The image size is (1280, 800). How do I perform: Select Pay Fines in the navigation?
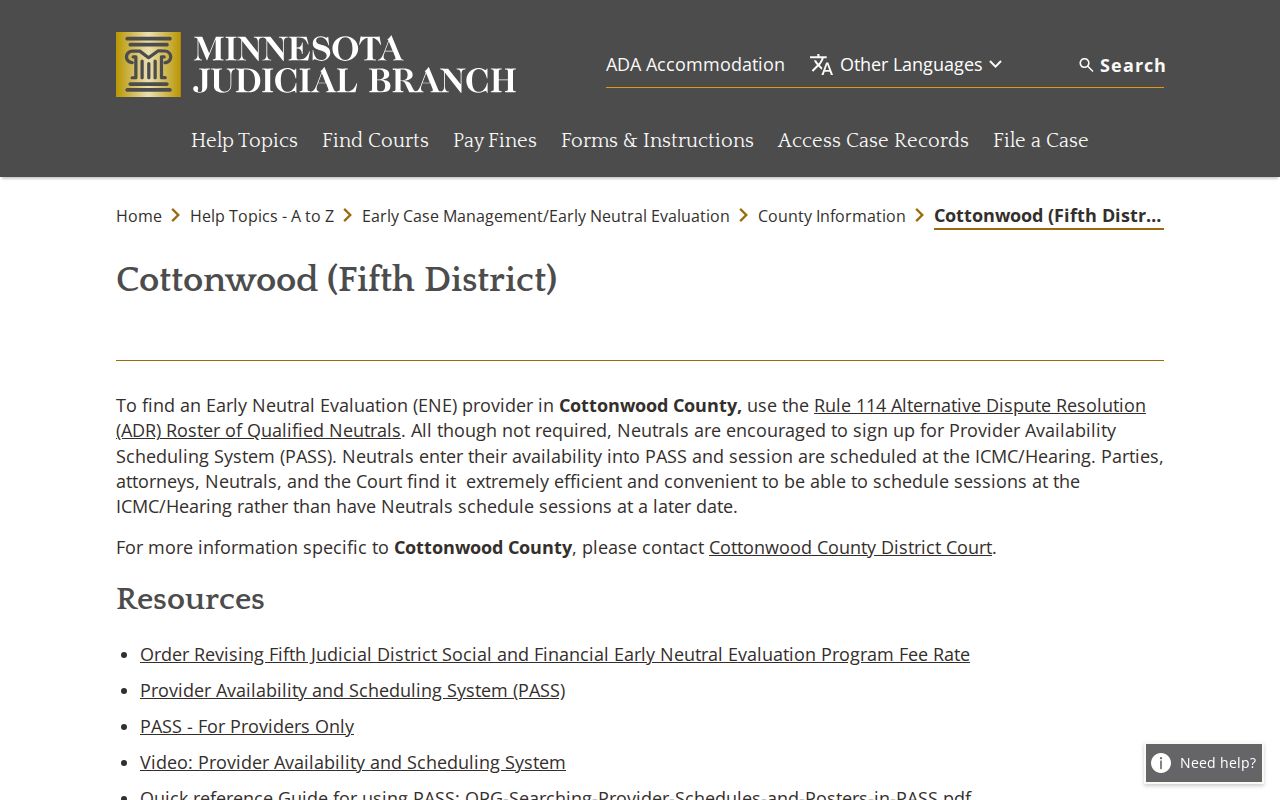[495, 140]
